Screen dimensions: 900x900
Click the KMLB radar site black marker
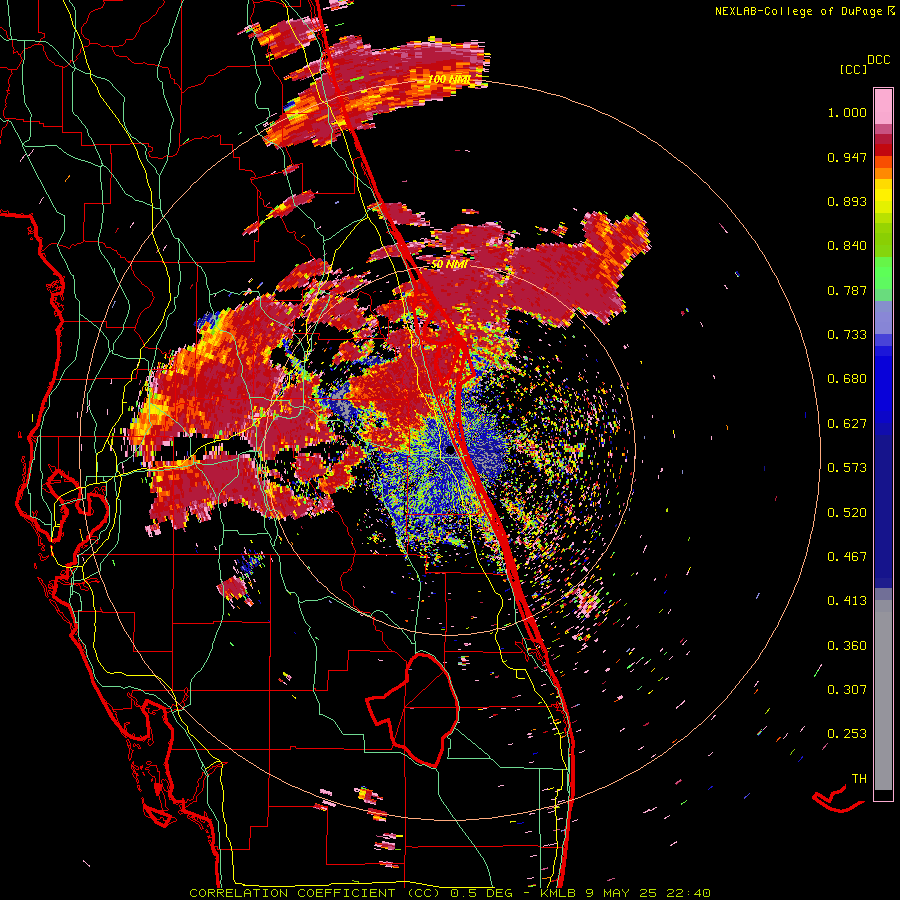pos(451,451)
